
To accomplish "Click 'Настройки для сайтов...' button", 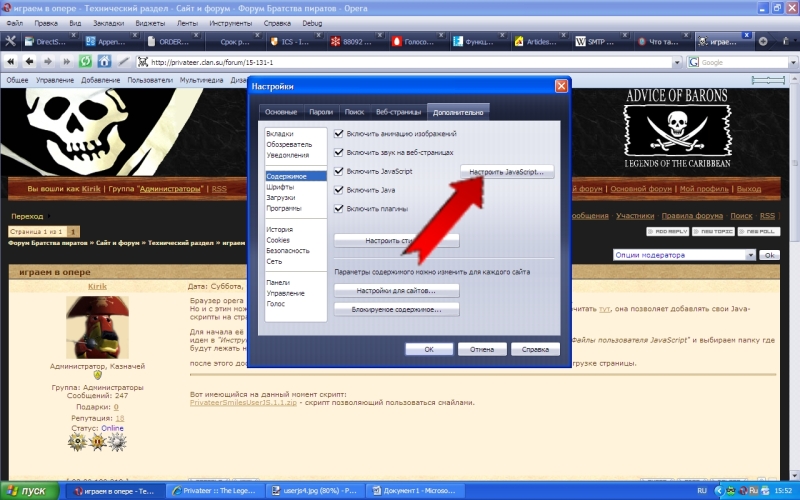I will 396,290.
